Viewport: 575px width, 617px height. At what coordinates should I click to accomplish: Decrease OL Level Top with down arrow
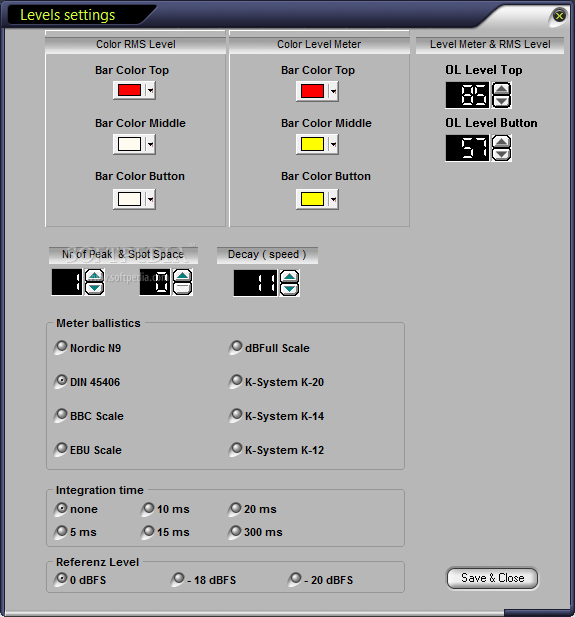click(x=501, y=101)
